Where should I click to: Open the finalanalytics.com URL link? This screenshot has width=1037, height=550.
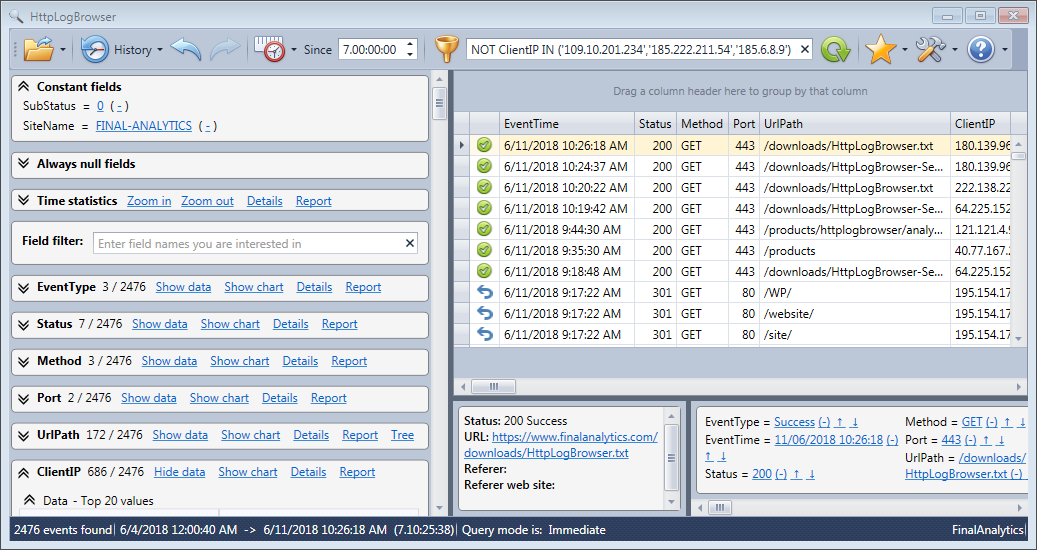tap(561, 445)
